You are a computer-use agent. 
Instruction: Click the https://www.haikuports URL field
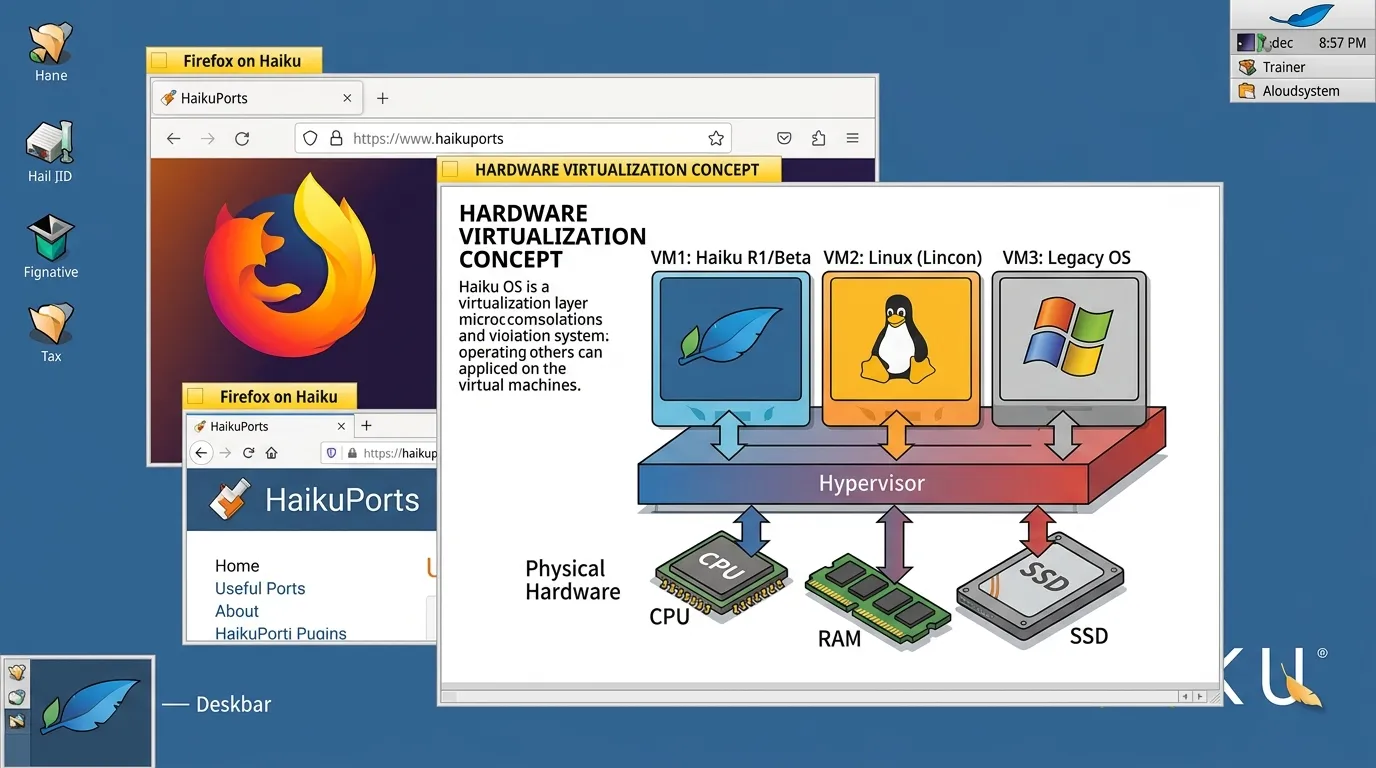513,139
